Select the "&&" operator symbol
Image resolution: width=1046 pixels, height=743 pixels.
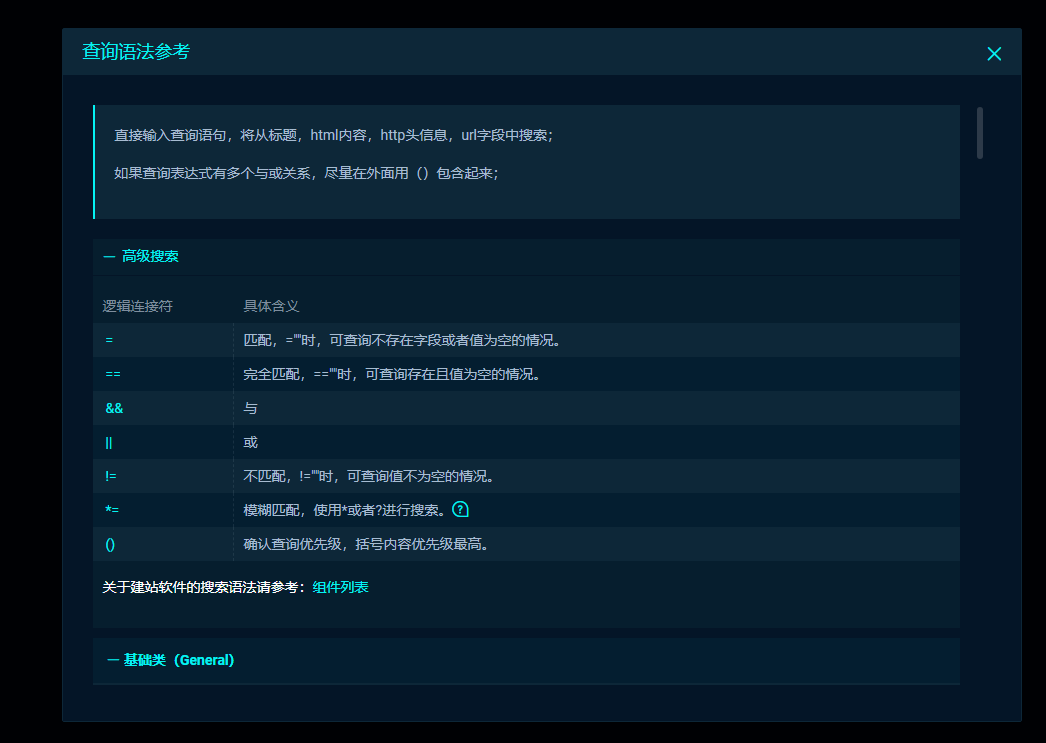pyautogui.click(x=112, y=408)
